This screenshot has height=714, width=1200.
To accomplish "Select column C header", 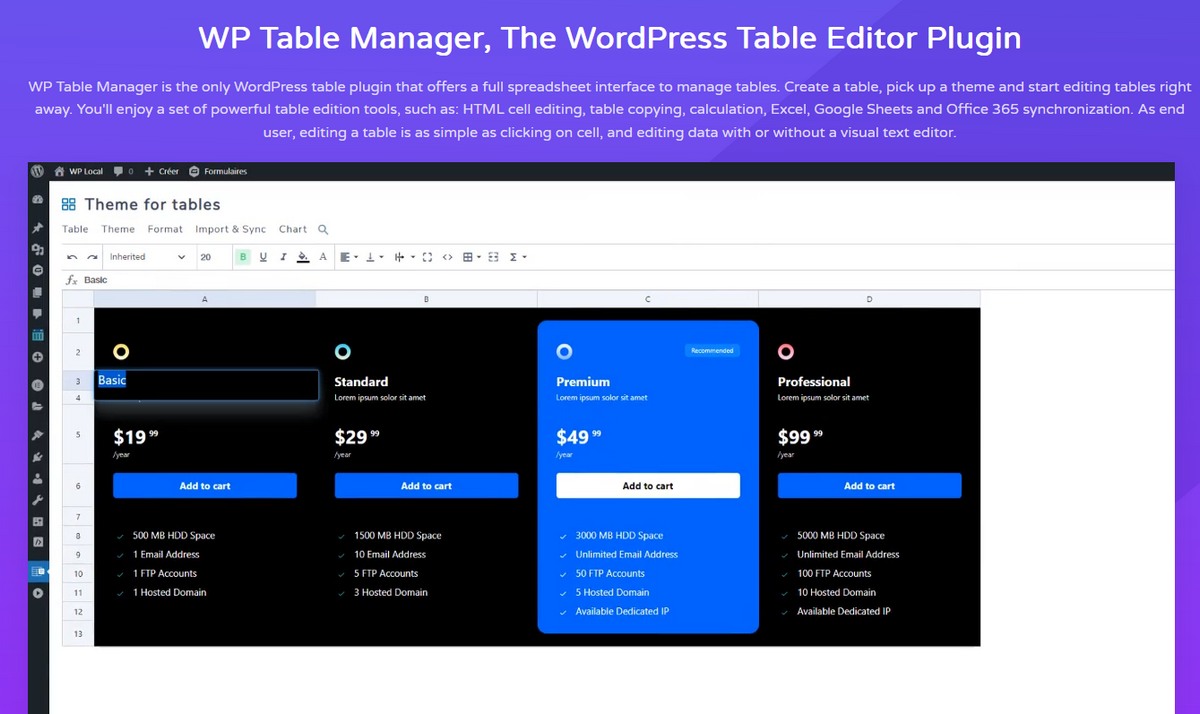I will tap(648, 299).
